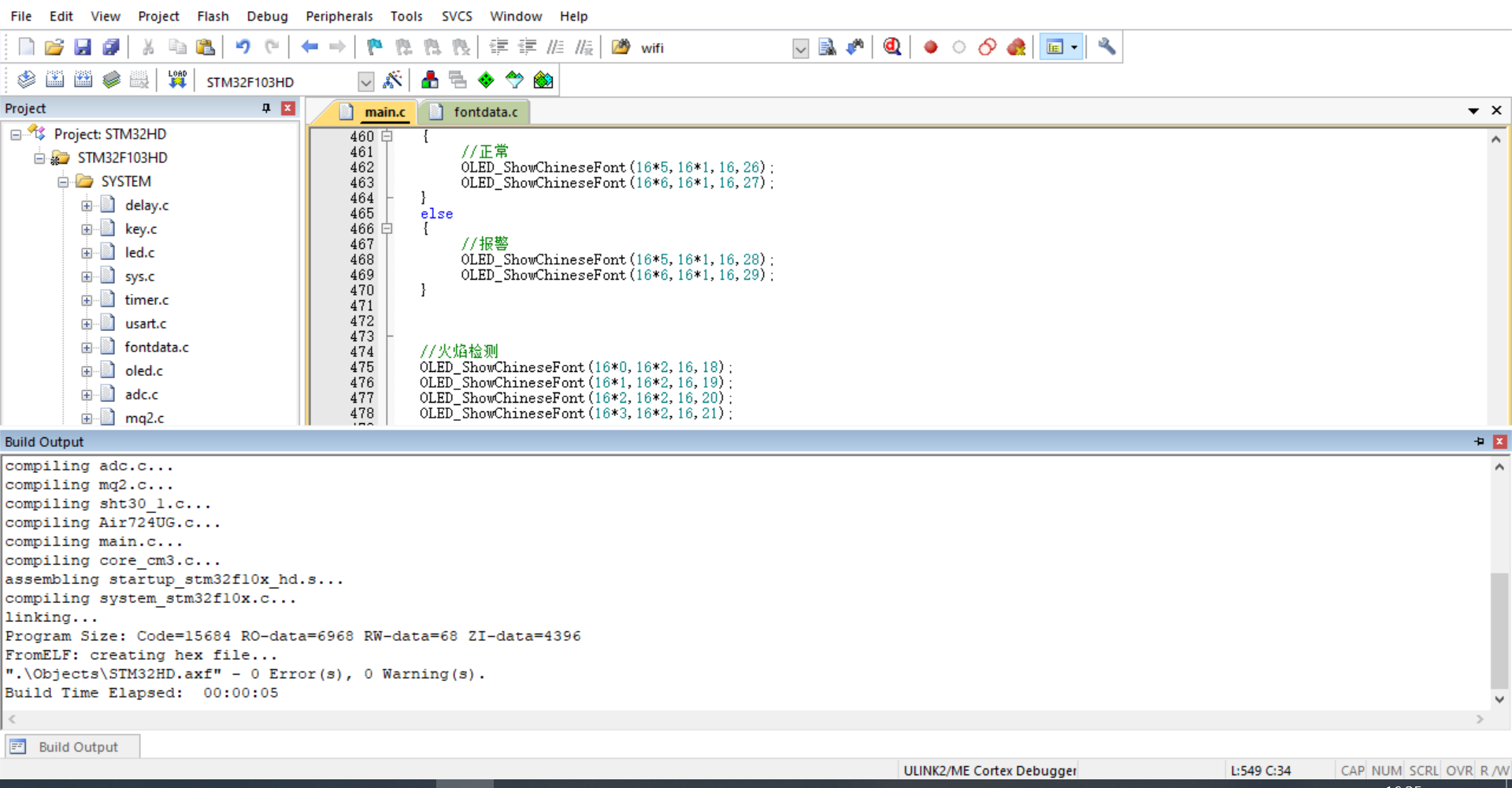Image resolution: width=1512 pixels, height=788 pixels.
Task: Select oled.c in the project tree
Action: click(x=143, y=370)
